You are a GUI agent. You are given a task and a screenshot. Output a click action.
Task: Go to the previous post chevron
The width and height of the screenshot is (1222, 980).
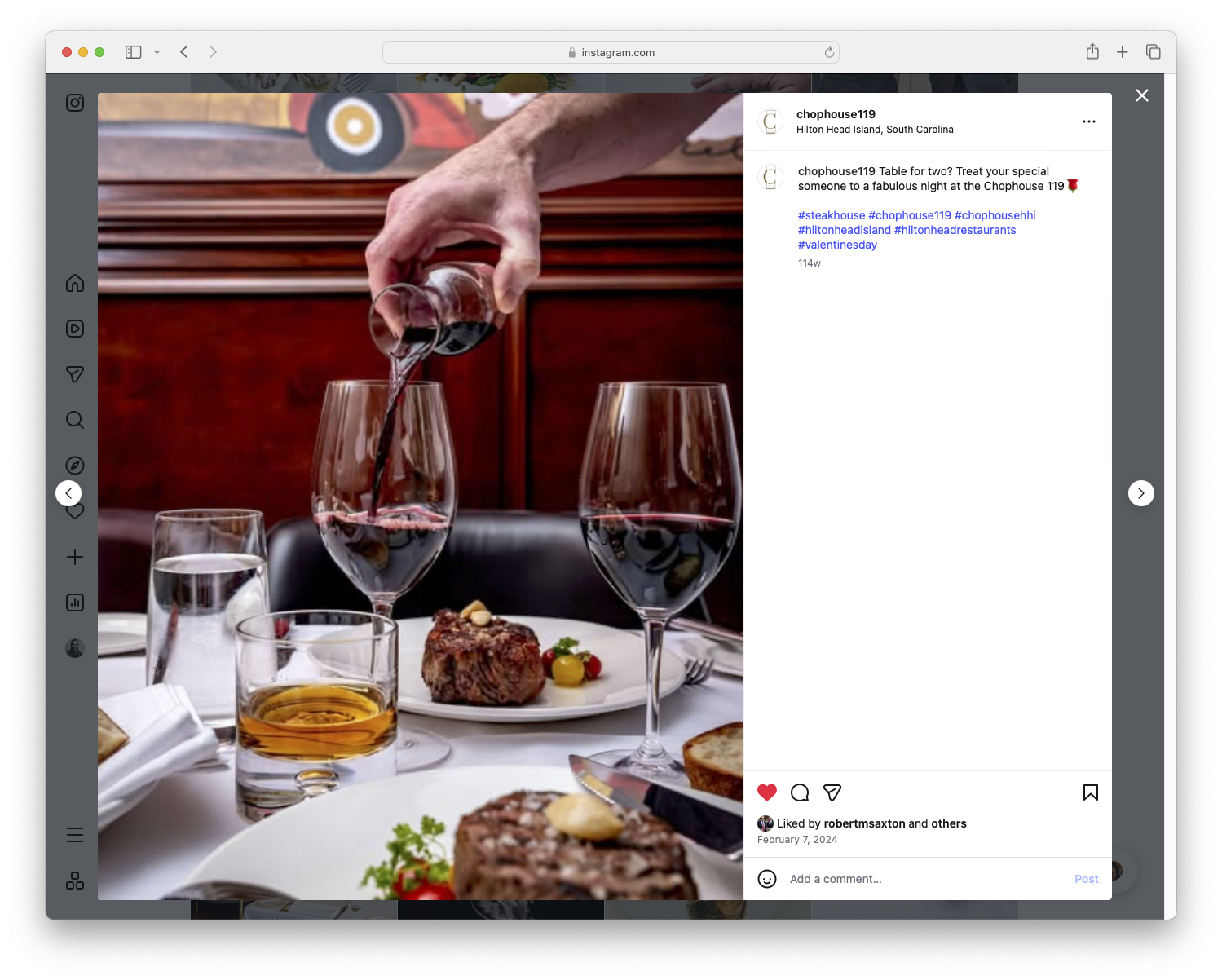(68, 493)
